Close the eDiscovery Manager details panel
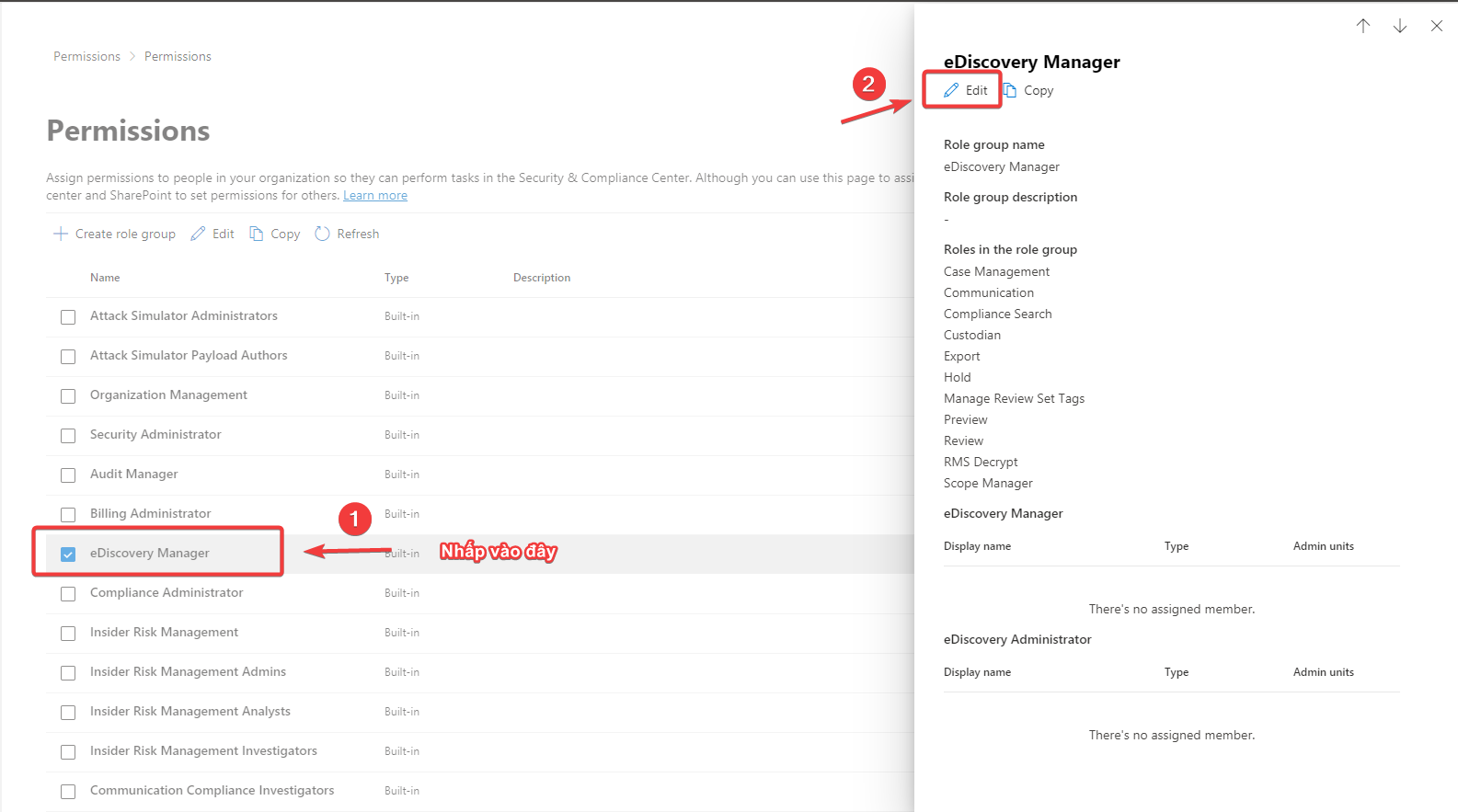 [x=1436, y=26]
